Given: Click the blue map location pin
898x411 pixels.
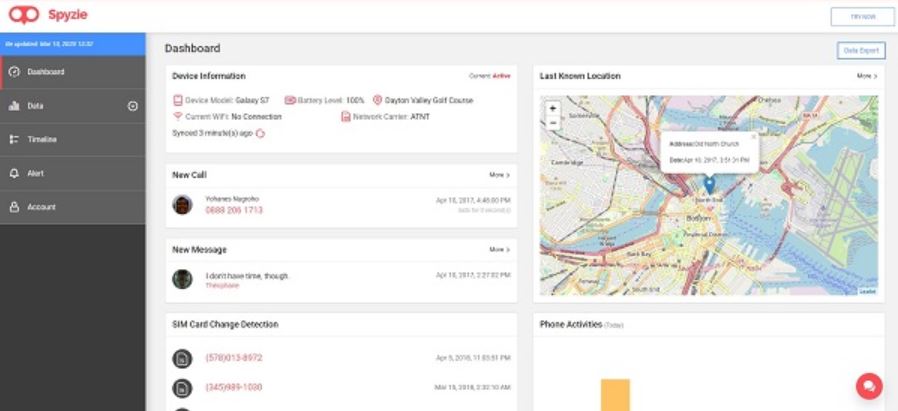Looking at the screenshot, I should (x=709, y=185).
